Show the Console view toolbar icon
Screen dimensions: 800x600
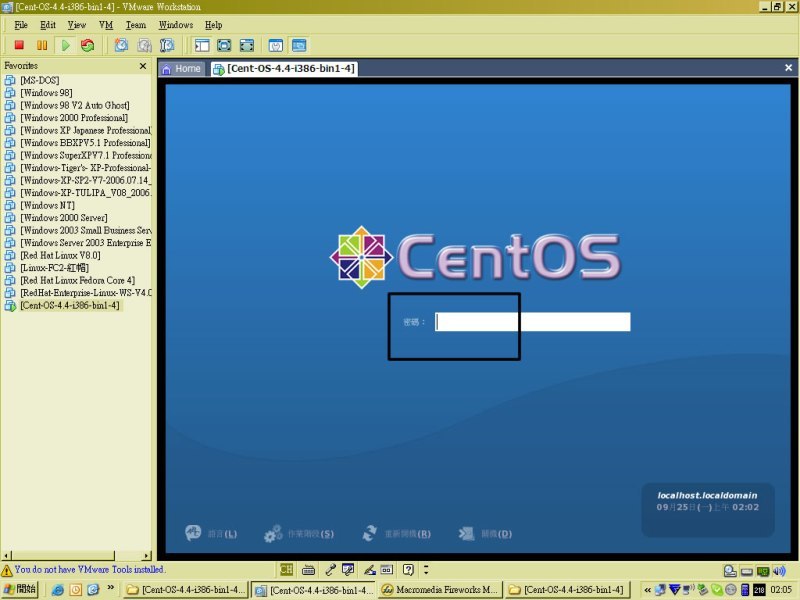click(x=299, y=45)
